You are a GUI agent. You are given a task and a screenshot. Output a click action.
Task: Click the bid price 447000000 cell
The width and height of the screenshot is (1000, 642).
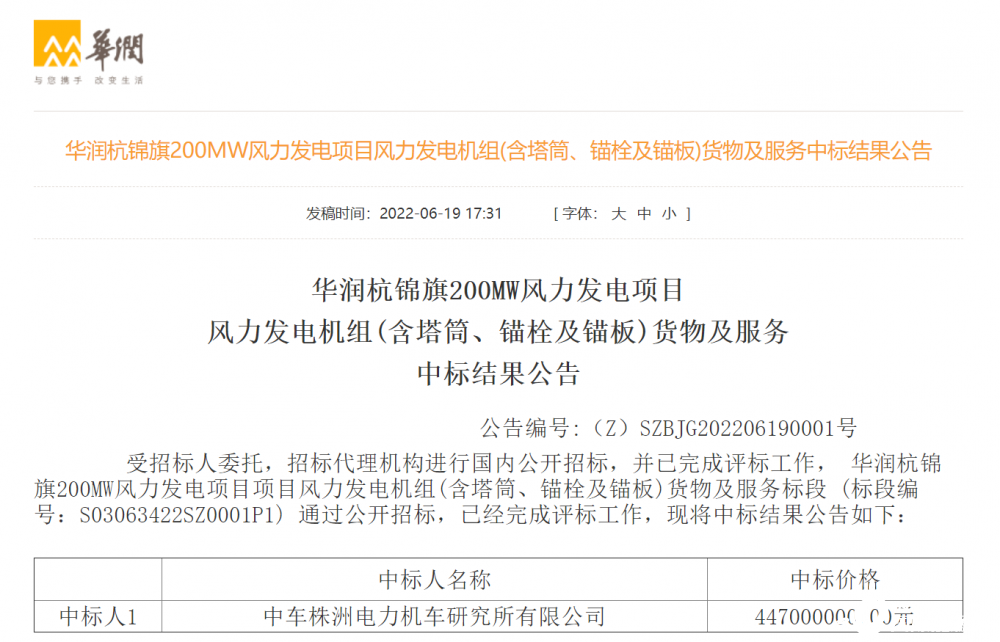[835, 616]
